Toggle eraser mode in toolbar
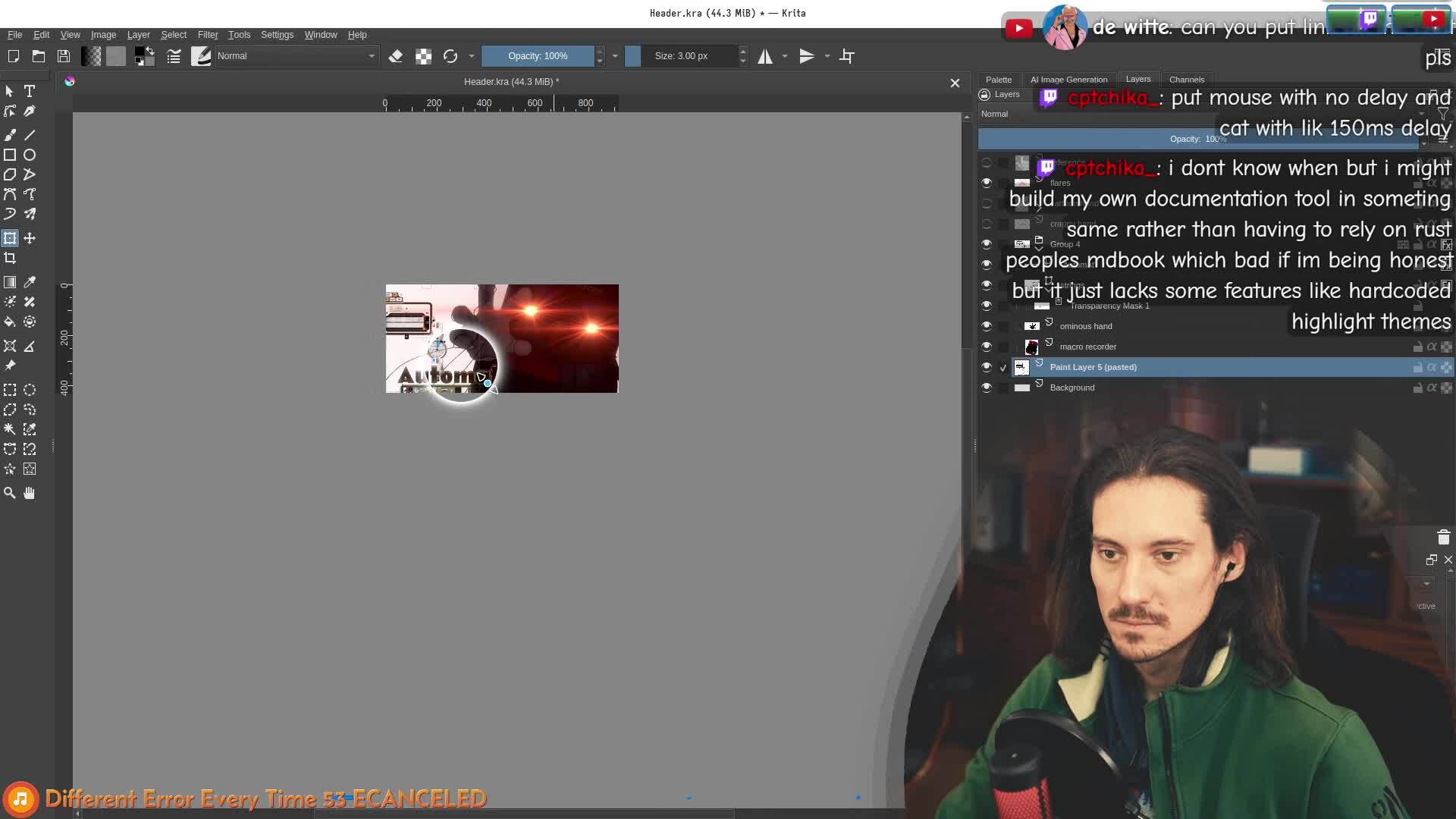The width and height of the screenshot is (1456, 819). point(395,56)
